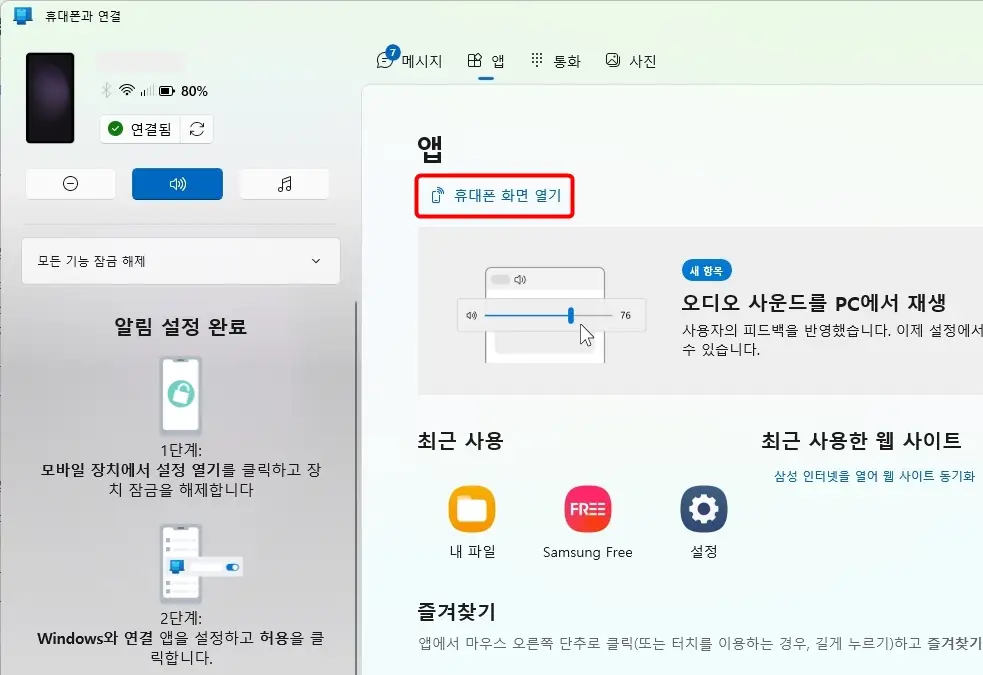Click the Wi-Fi signal icon
This screenshot has height=675, width=983.
[x=125, y=90]
